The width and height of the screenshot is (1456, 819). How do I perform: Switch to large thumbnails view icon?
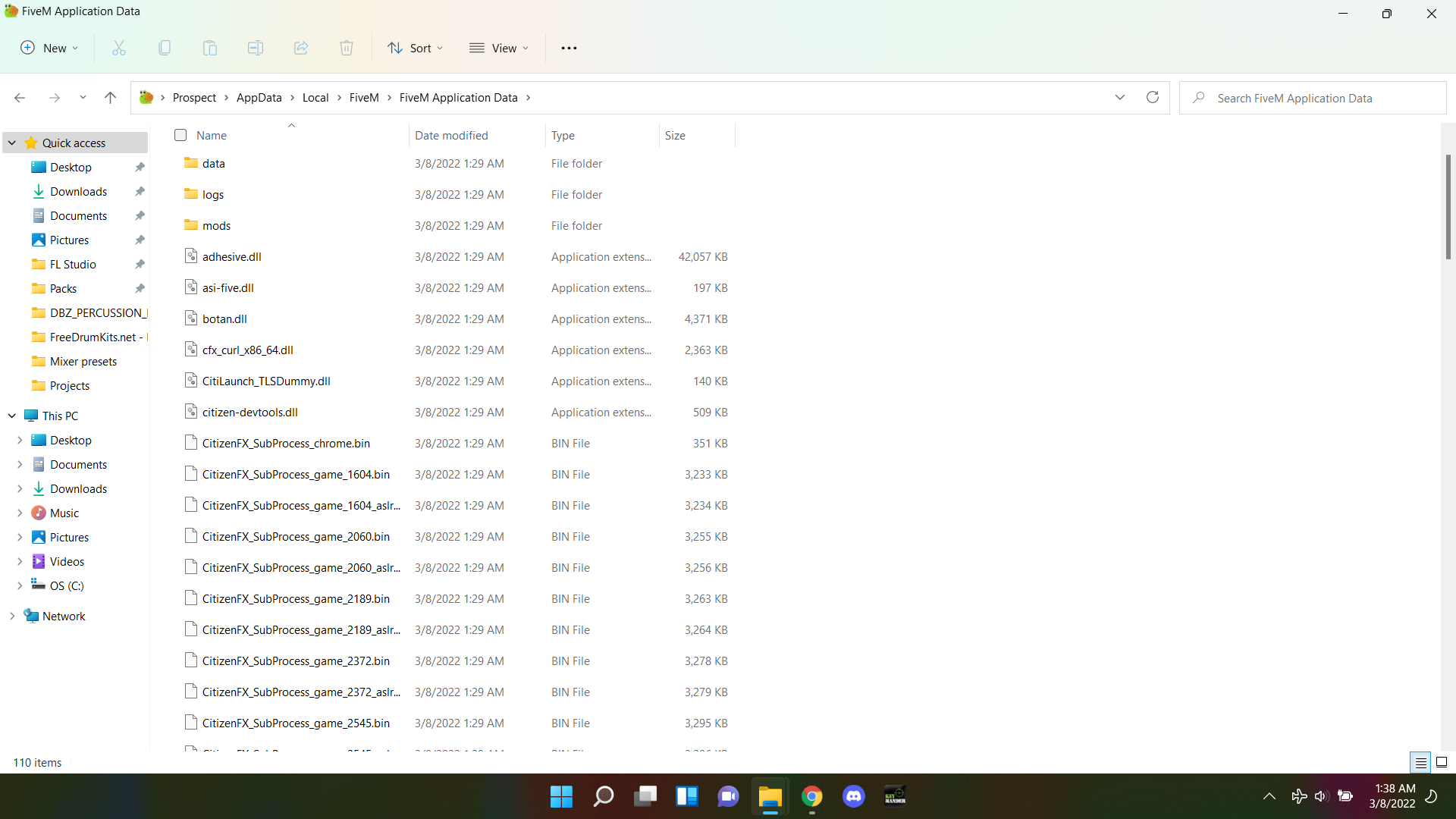click(1442, 762)
